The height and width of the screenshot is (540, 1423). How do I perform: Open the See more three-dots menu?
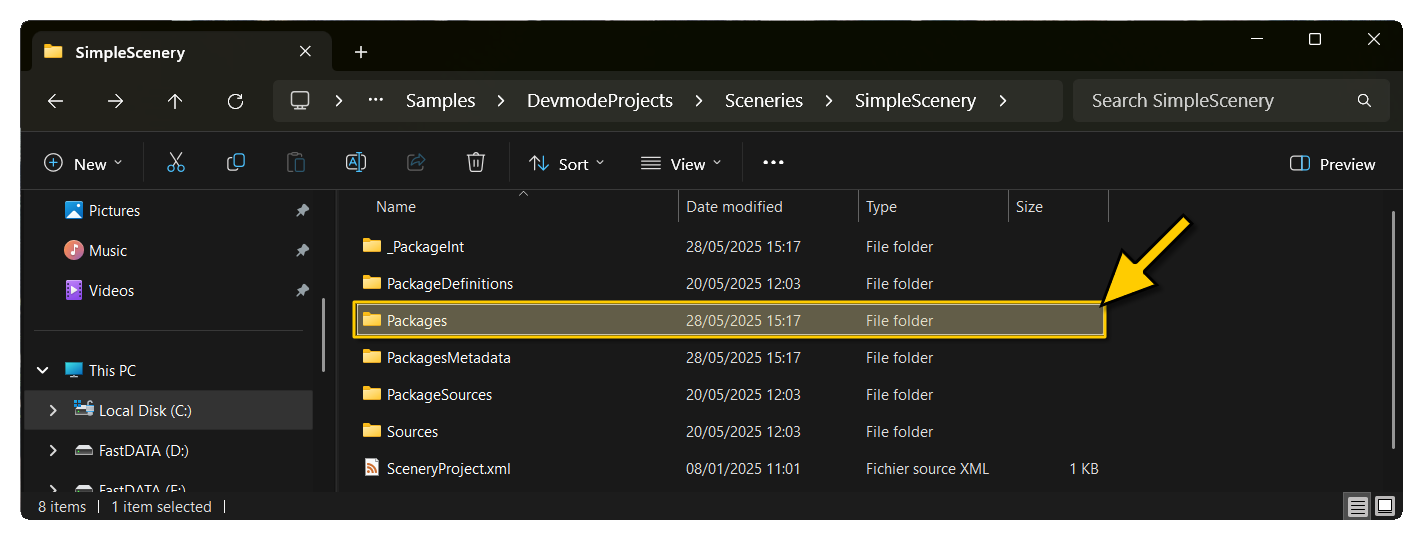pos(773,163)
